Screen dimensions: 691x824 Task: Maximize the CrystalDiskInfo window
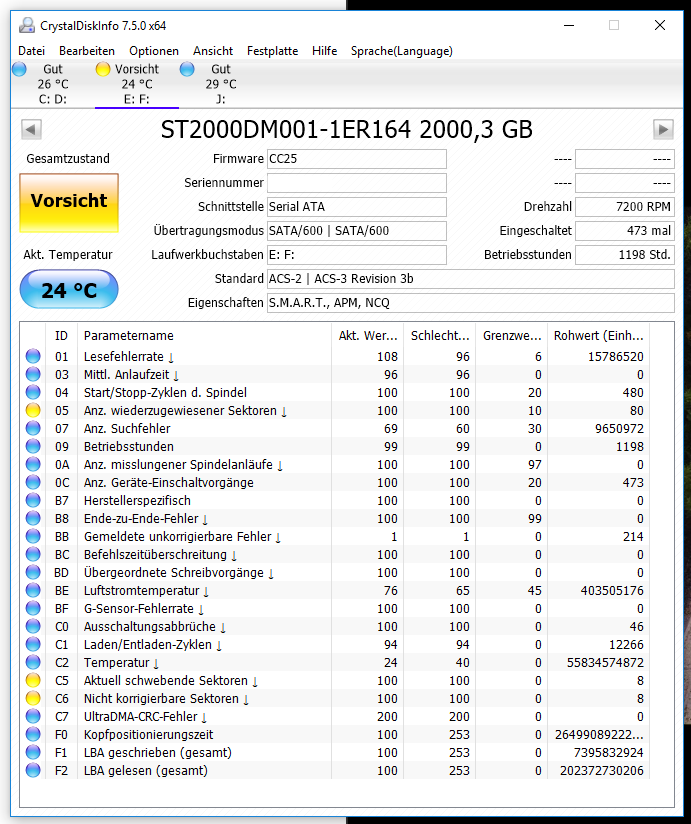(614, 25)
